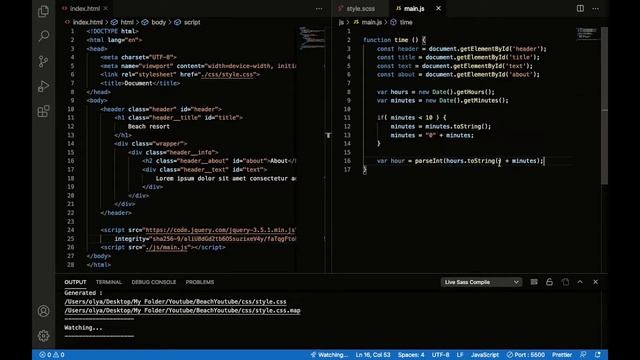Toggle the output scroll lock
The width and height of the screenshot is (640, 360).
549,282
